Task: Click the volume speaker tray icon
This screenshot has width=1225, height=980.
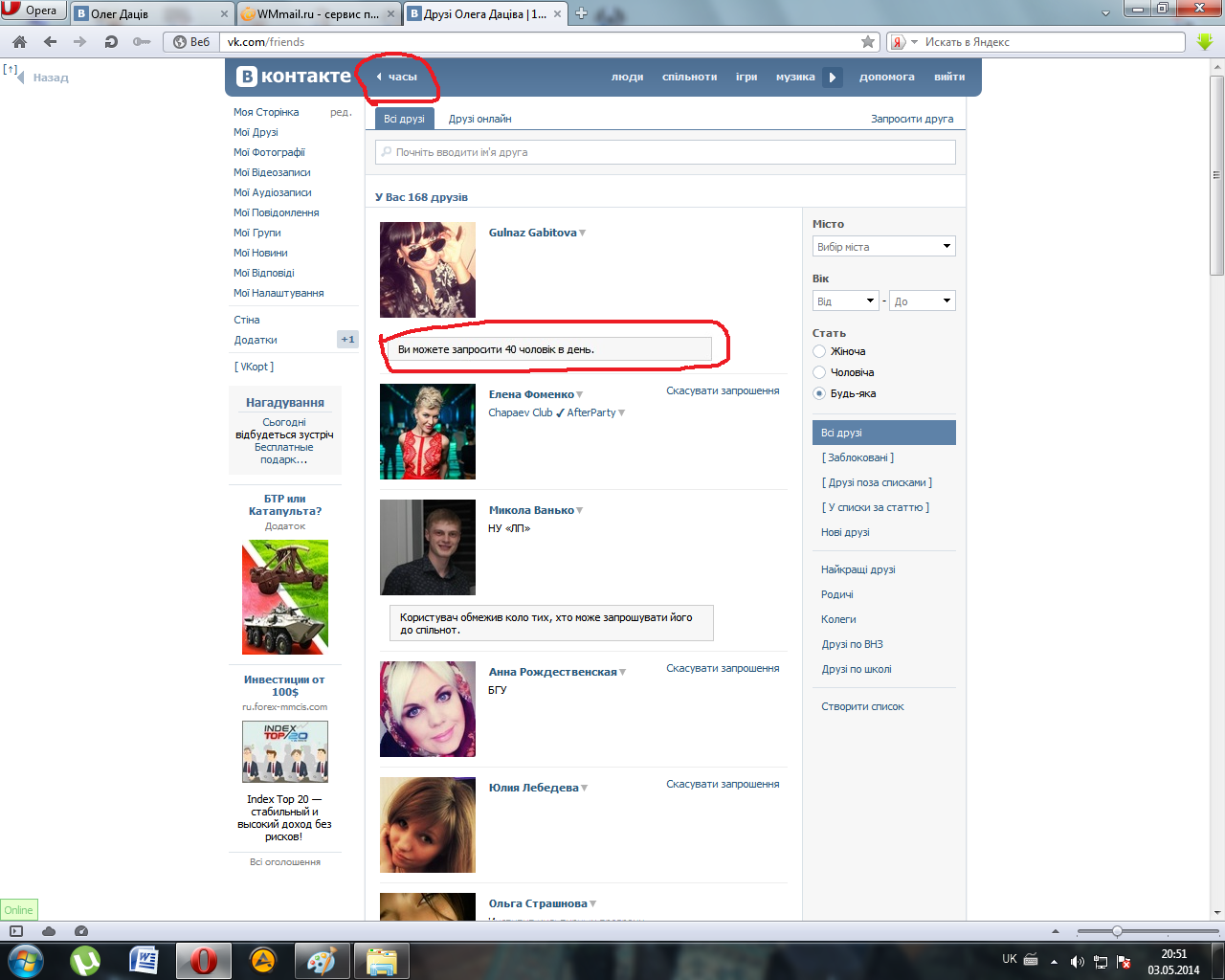Action: coord(1078,961)
